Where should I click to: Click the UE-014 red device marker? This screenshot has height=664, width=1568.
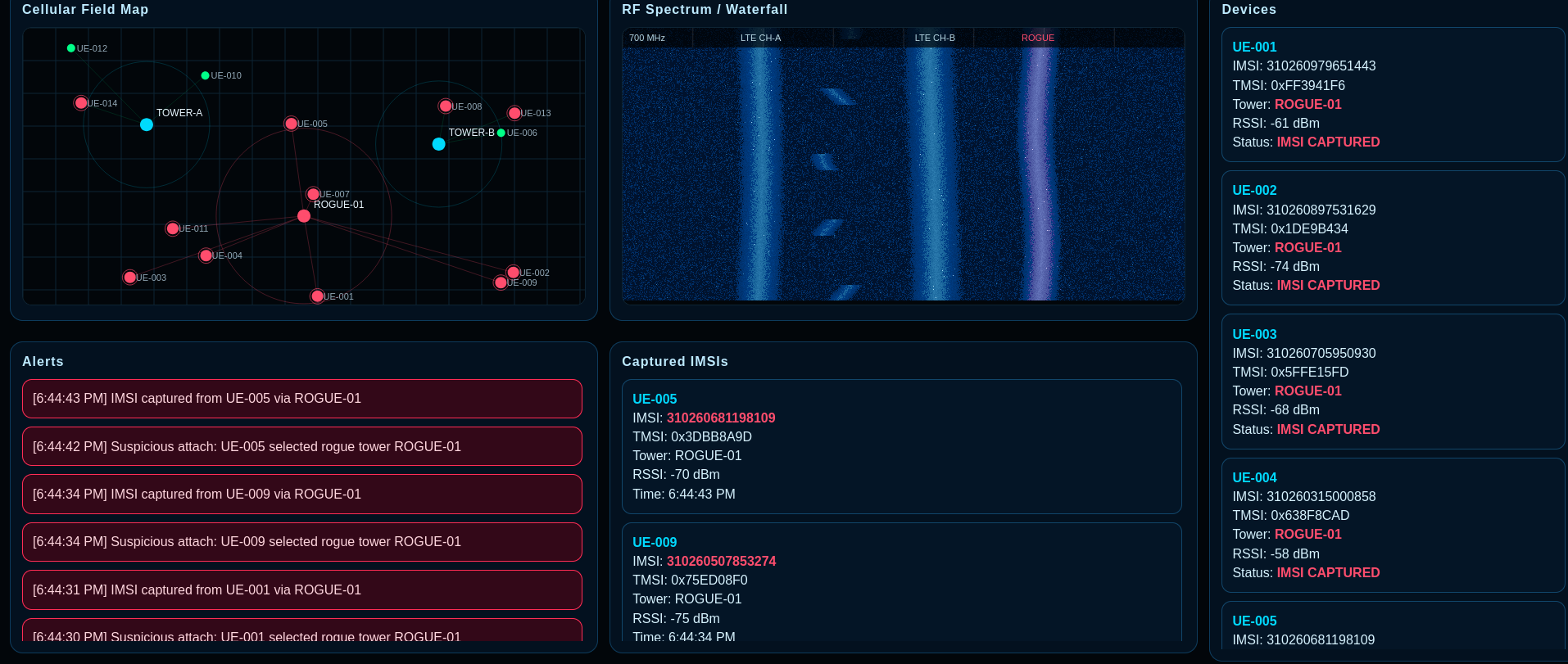pos(80,103)
